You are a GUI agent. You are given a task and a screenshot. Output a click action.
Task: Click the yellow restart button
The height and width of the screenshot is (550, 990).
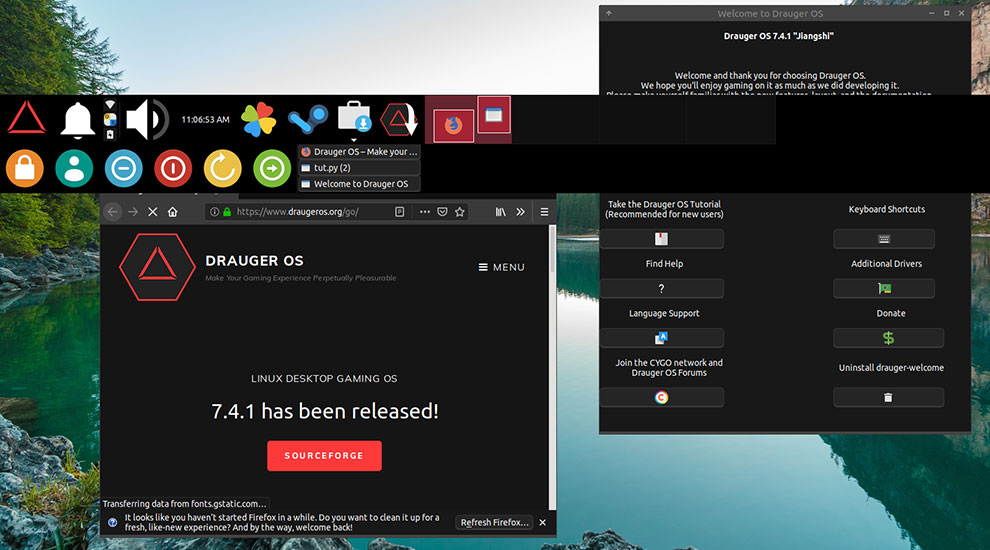point(222,169)
